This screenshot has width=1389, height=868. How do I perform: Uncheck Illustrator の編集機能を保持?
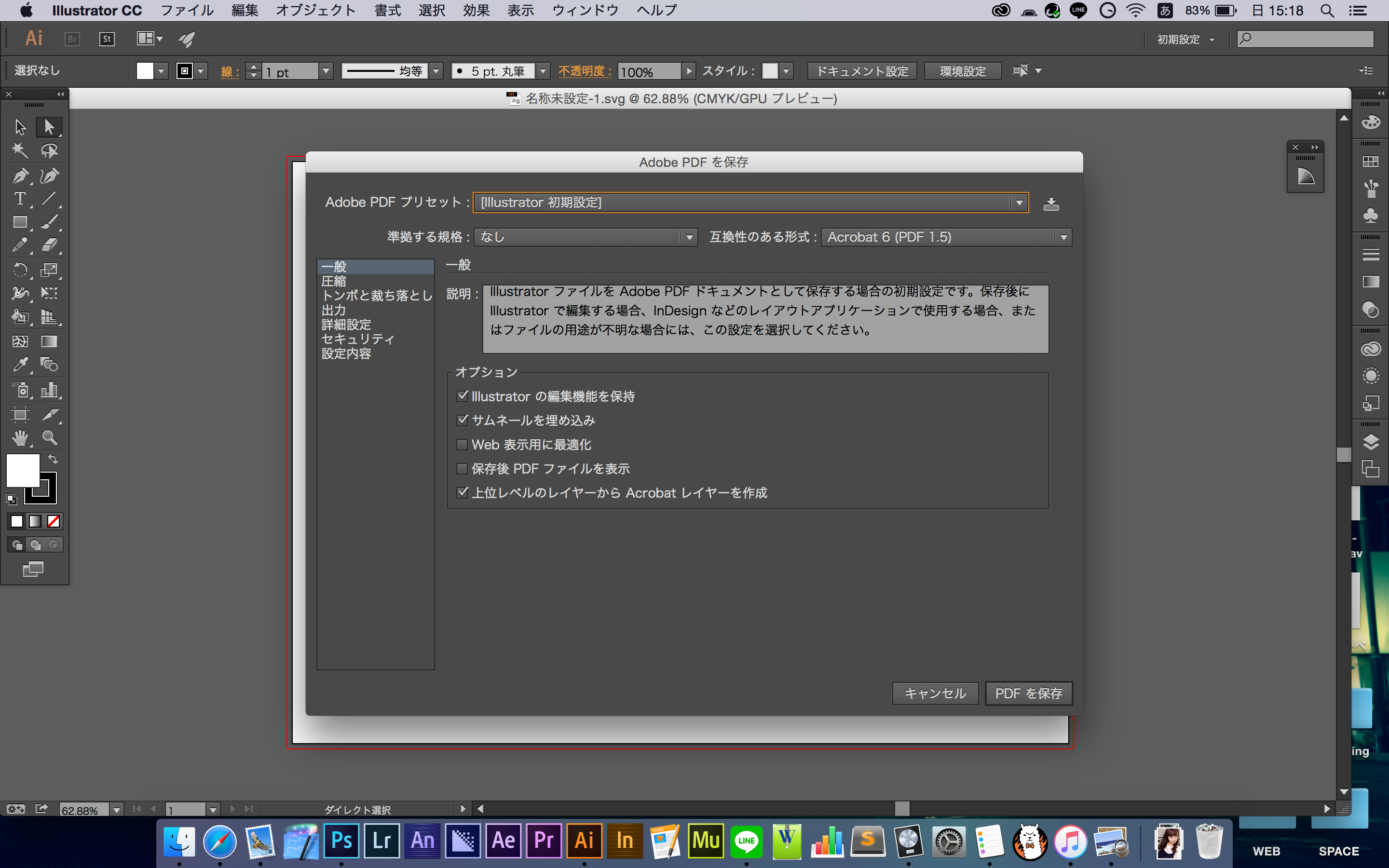(x=462, y=396)
